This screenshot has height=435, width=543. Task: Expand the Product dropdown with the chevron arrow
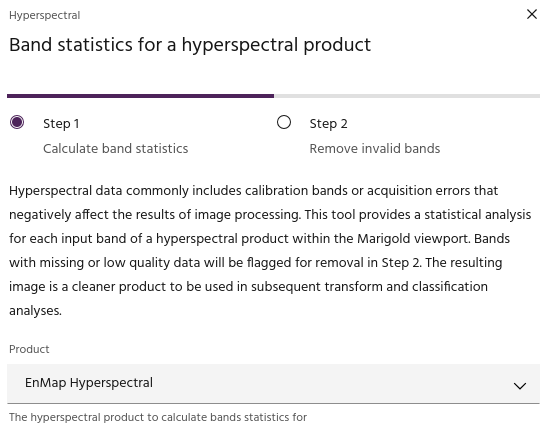point(520,385)
